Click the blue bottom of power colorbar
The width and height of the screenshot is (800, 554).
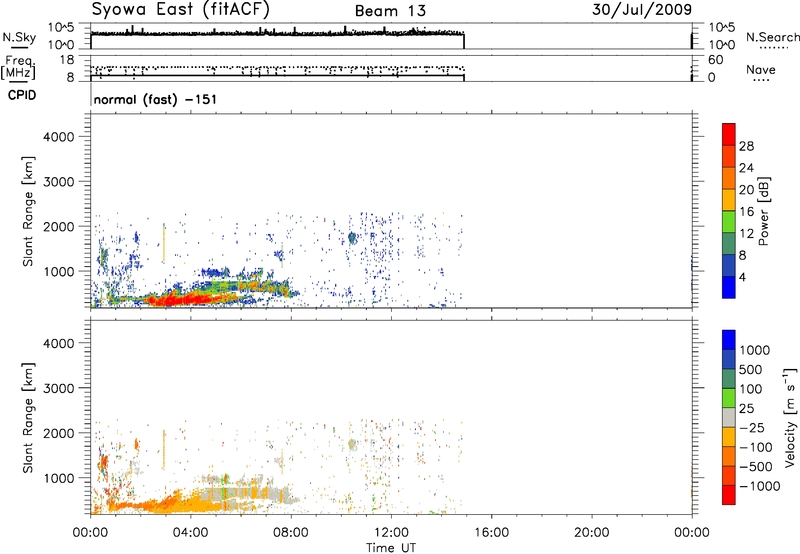(729, 287)
